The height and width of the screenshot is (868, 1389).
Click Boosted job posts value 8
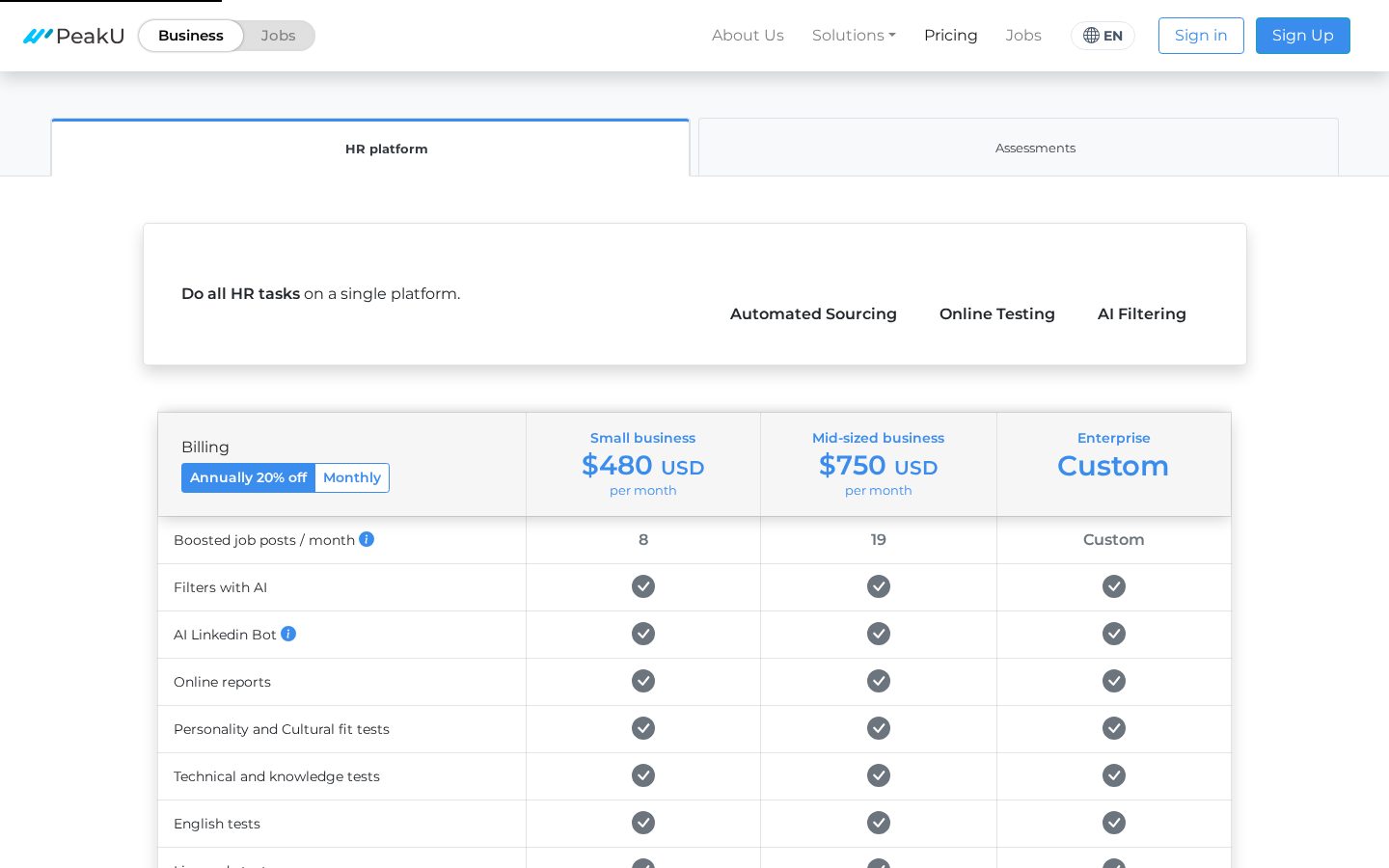643,540
